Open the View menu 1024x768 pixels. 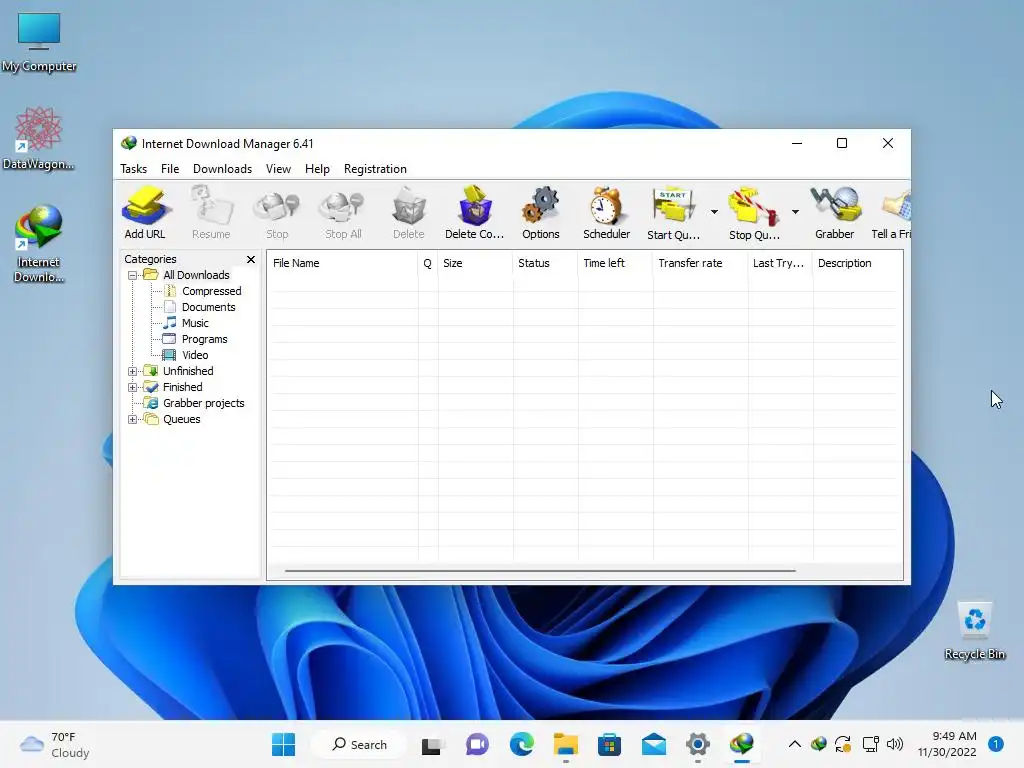[278, 168]
